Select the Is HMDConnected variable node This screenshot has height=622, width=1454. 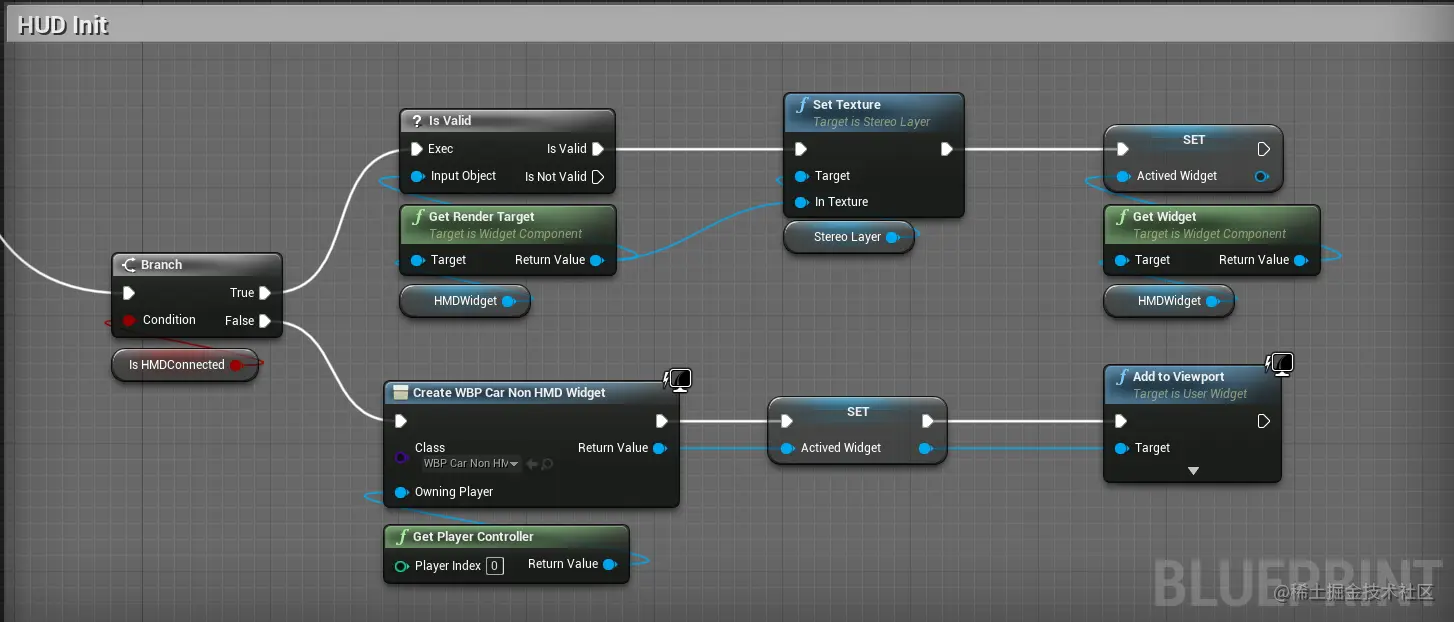[185, 365]
